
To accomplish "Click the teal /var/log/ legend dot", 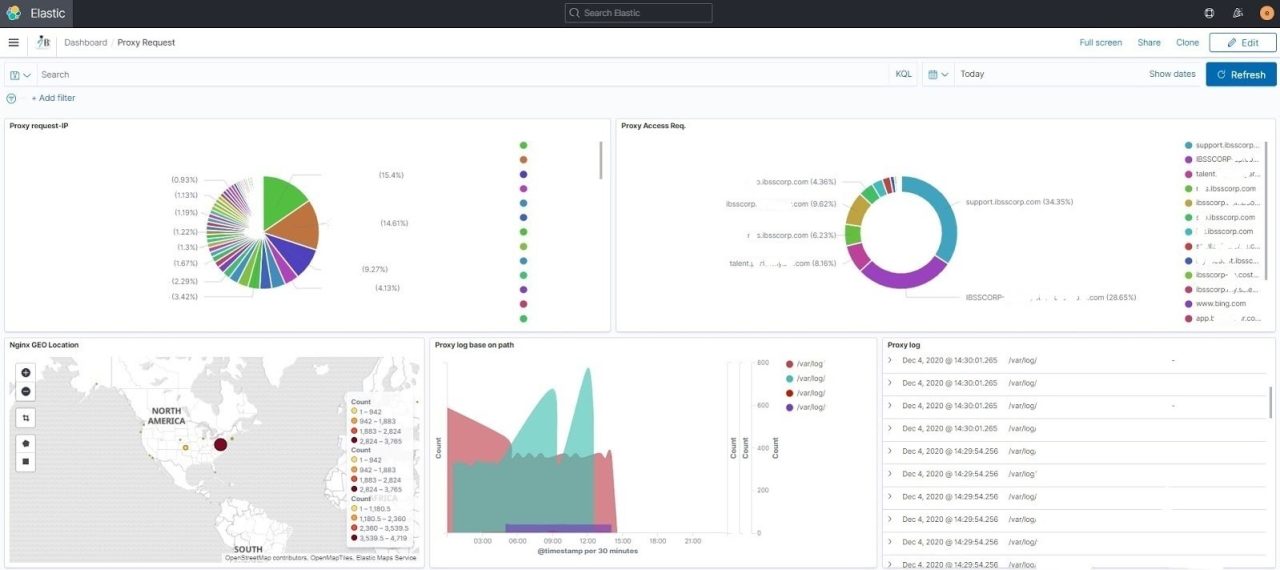I will pos(790,378).
